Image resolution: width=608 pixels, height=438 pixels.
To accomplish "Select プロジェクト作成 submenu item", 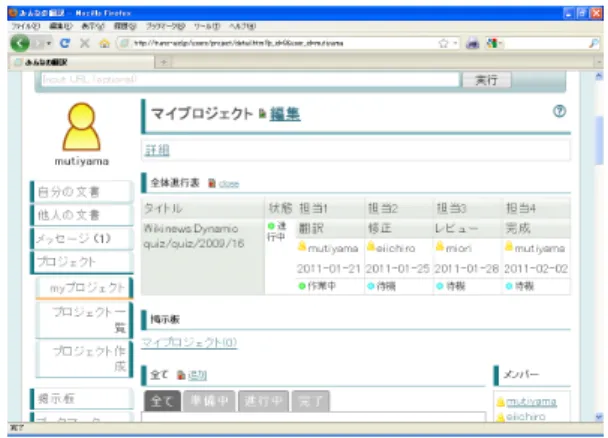I will pyautogui.click(x=84, y=359).
